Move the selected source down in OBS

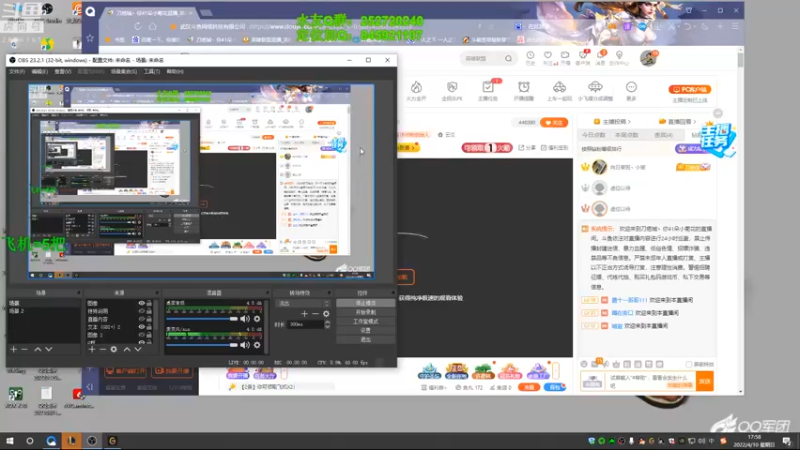tap(138, 349)
